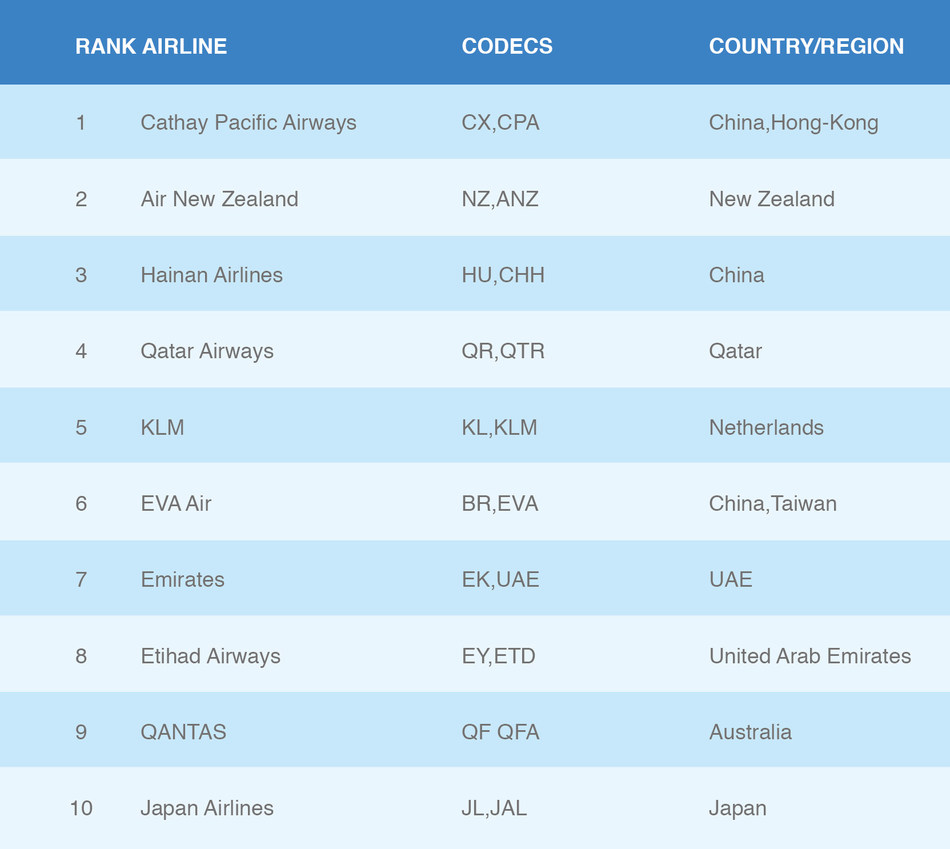The width and height of the screenshot is (950, 849).
Task: Select Air New Zealand airline name
Action: [x=219, y=199]
